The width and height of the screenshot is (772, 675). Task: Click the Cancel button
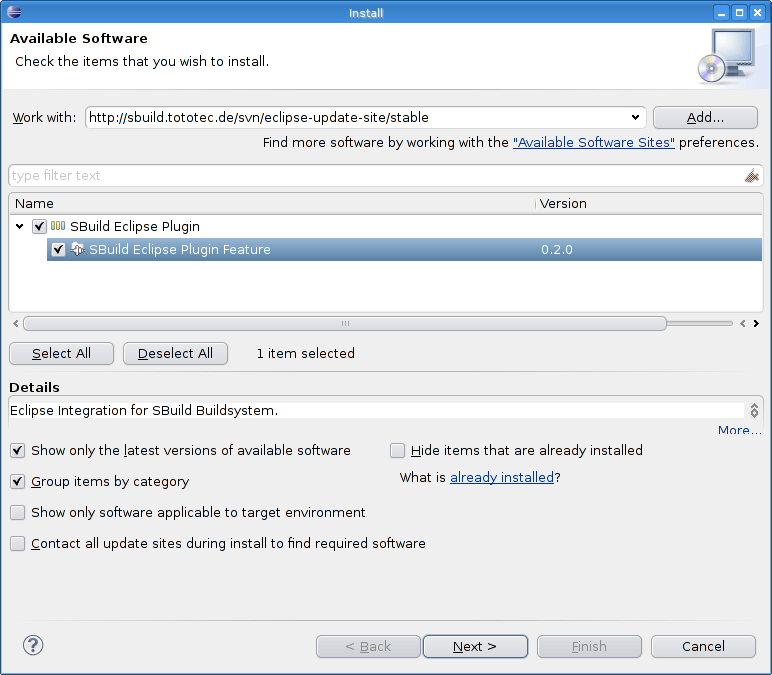point(703,646)
